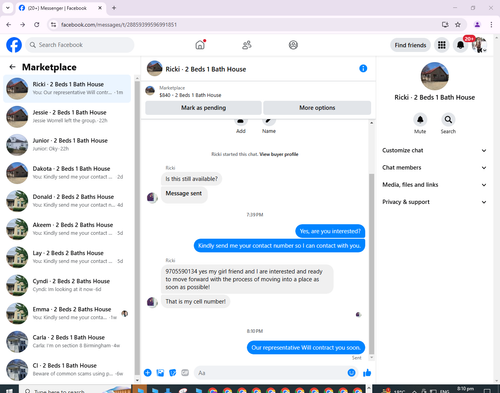Click More options button
Image resolution: width=500 pixels, height=393 pixels.
tap(317, 108)
